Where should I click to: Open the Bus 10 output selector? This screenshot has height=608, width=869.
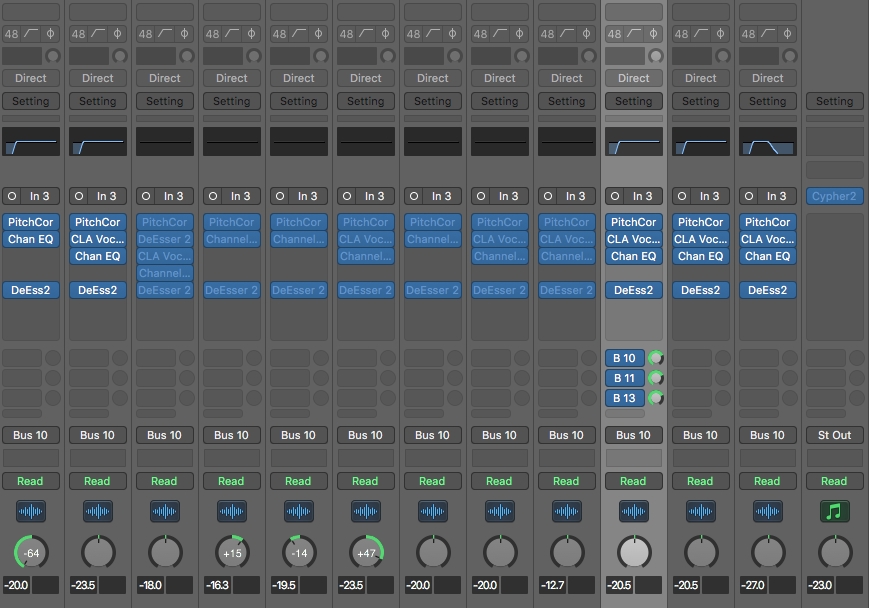tap(31, 435)
